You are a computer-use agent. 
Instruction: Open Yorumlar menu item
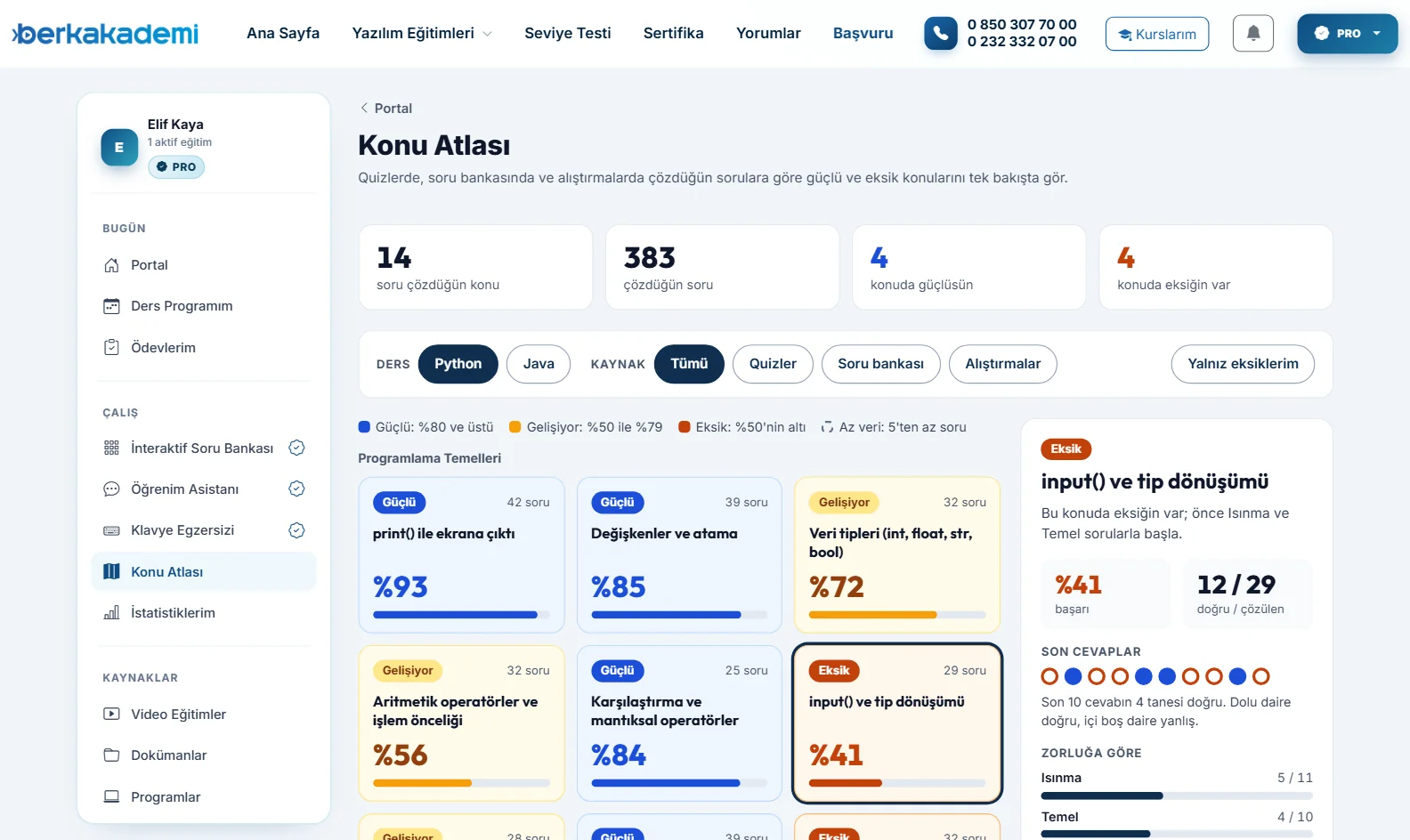point(768,33)
